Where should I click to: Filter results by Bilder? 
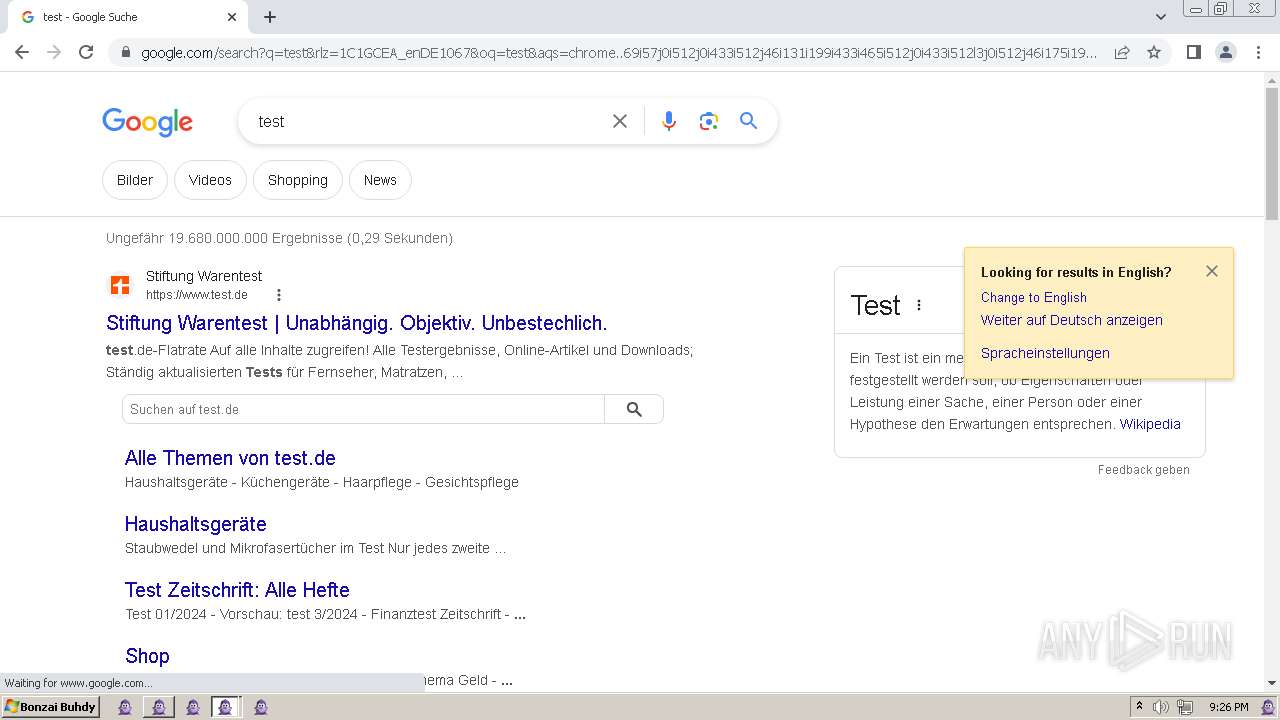coord(135,180)
